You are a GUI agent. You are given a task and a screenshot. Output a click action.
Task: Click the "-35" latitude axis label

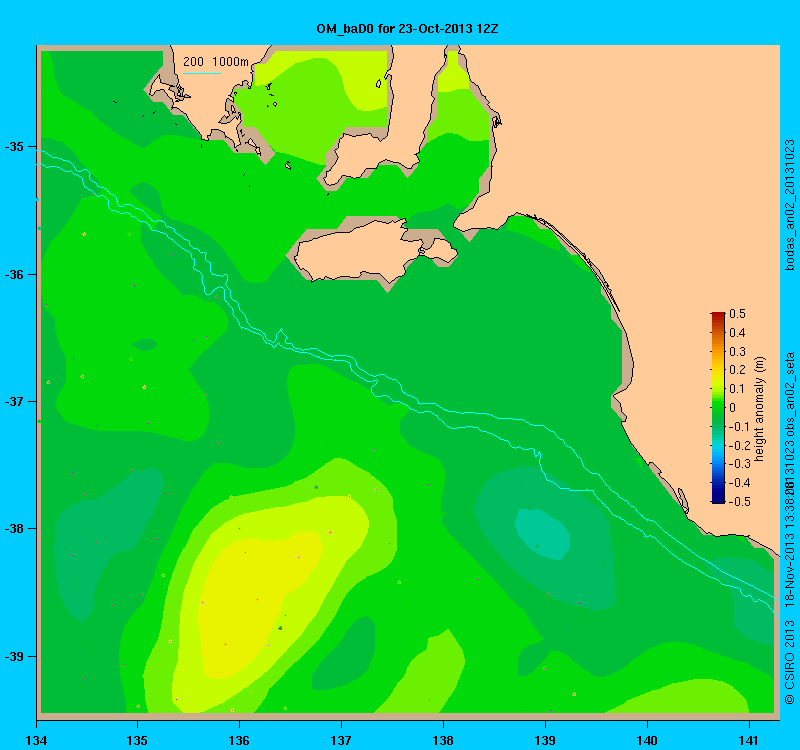15,147
